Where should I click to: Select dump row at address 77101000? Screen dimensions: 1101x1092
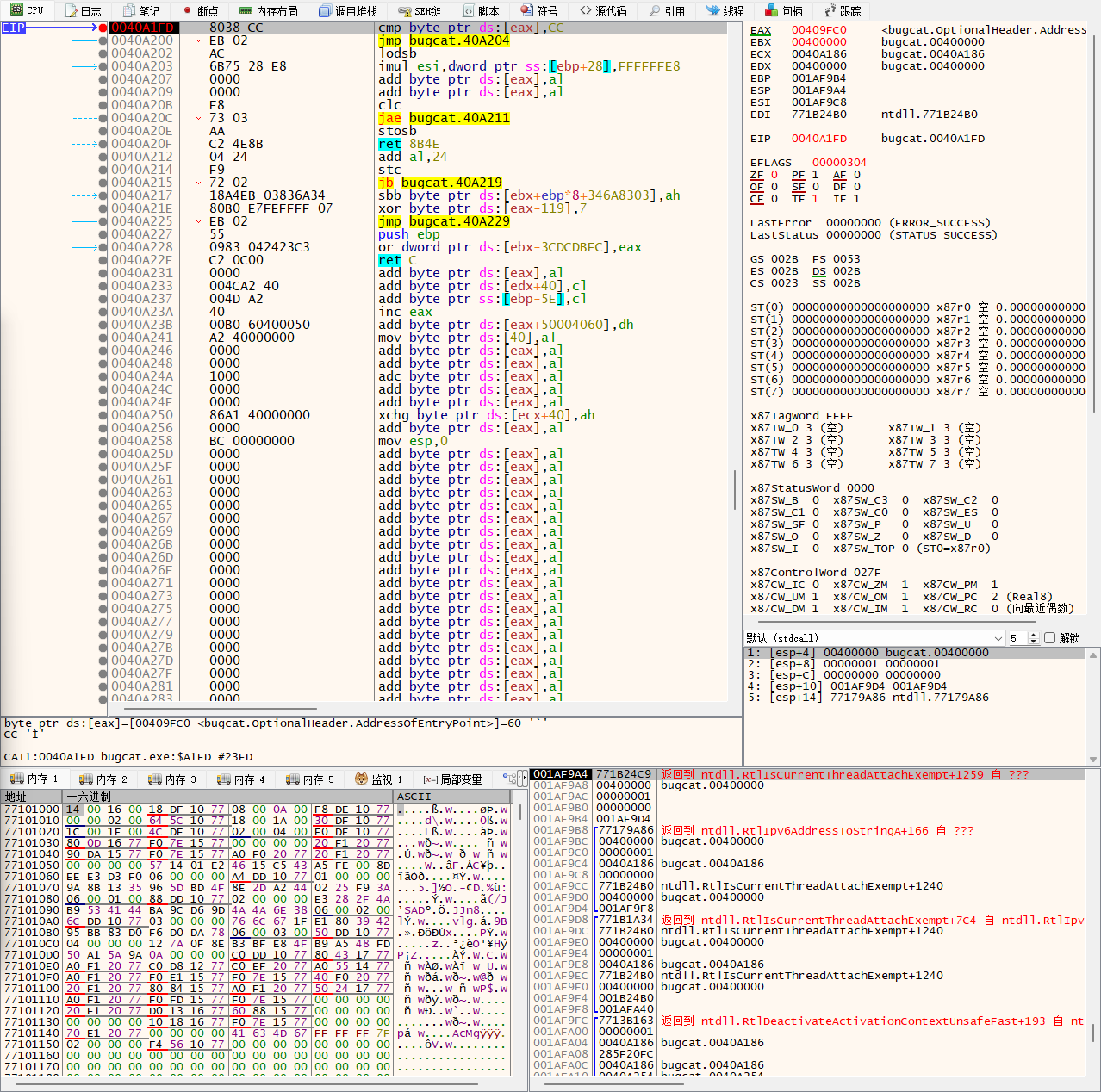point(257,810)
